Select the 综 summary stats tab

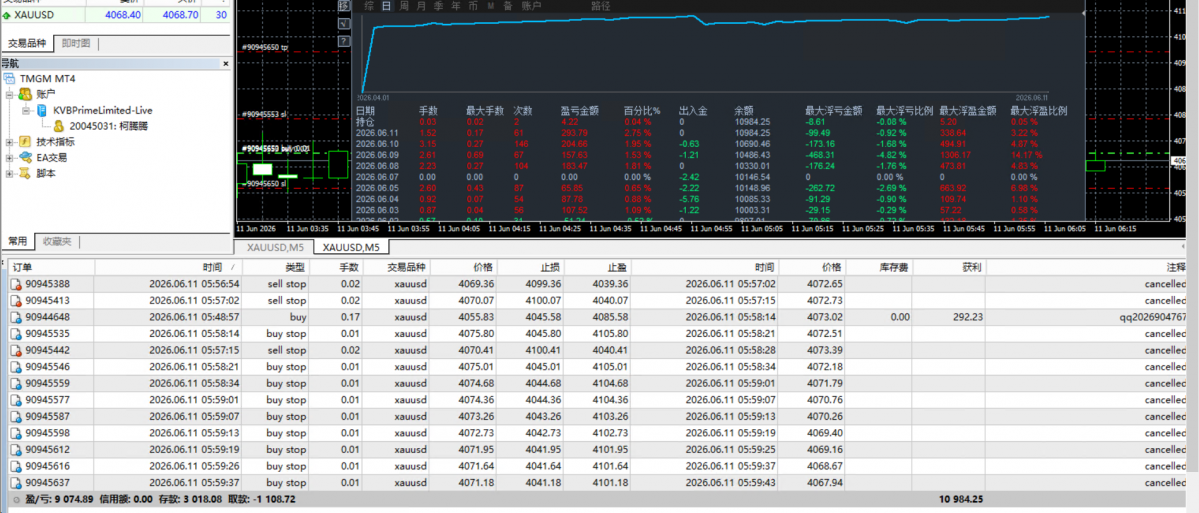click(x=369, y=6)
